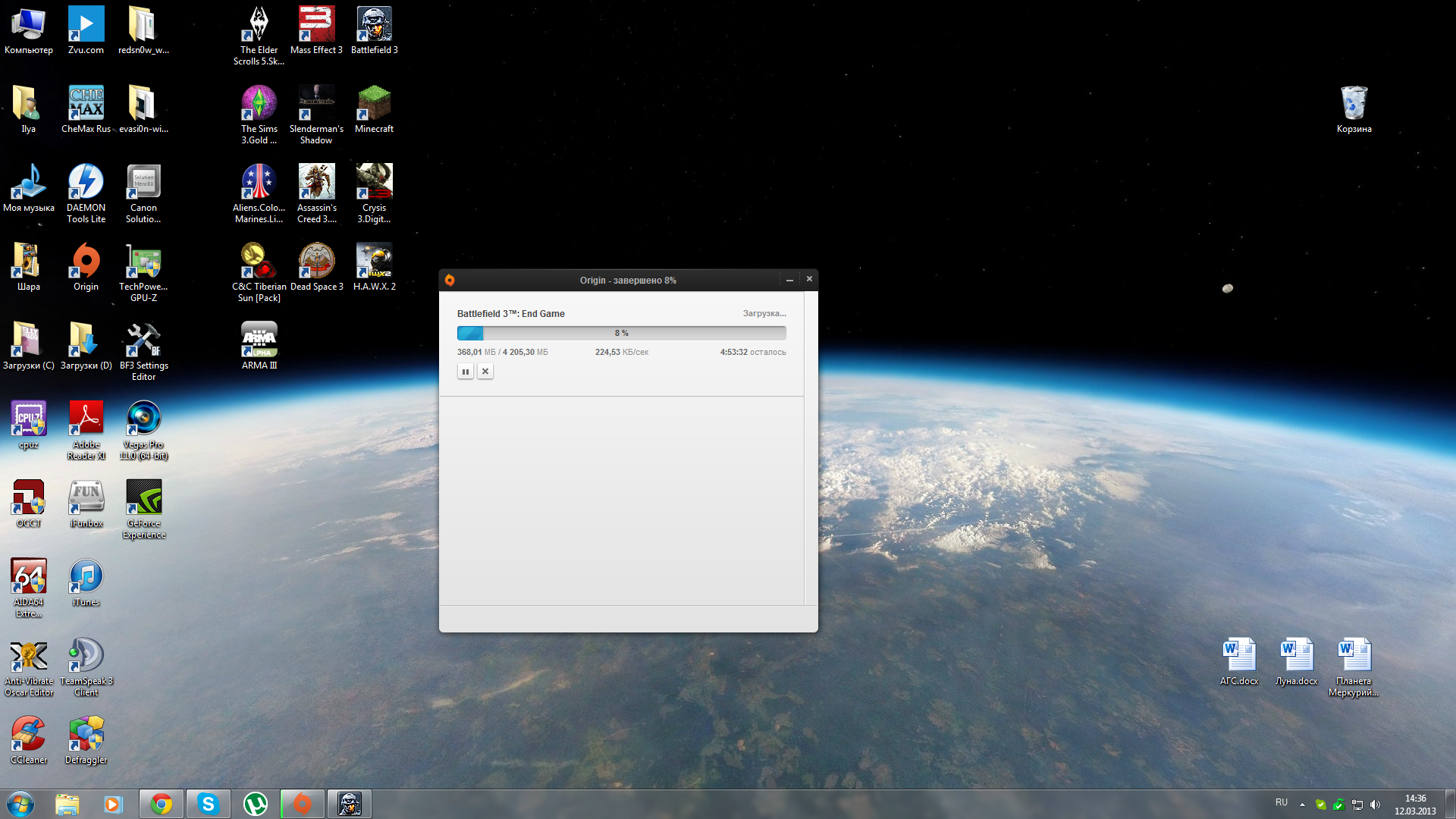Select the TeamSpeak 3 Client icon
The width and height of the screenshot is (1456, 819).
(x=86, y=668)
